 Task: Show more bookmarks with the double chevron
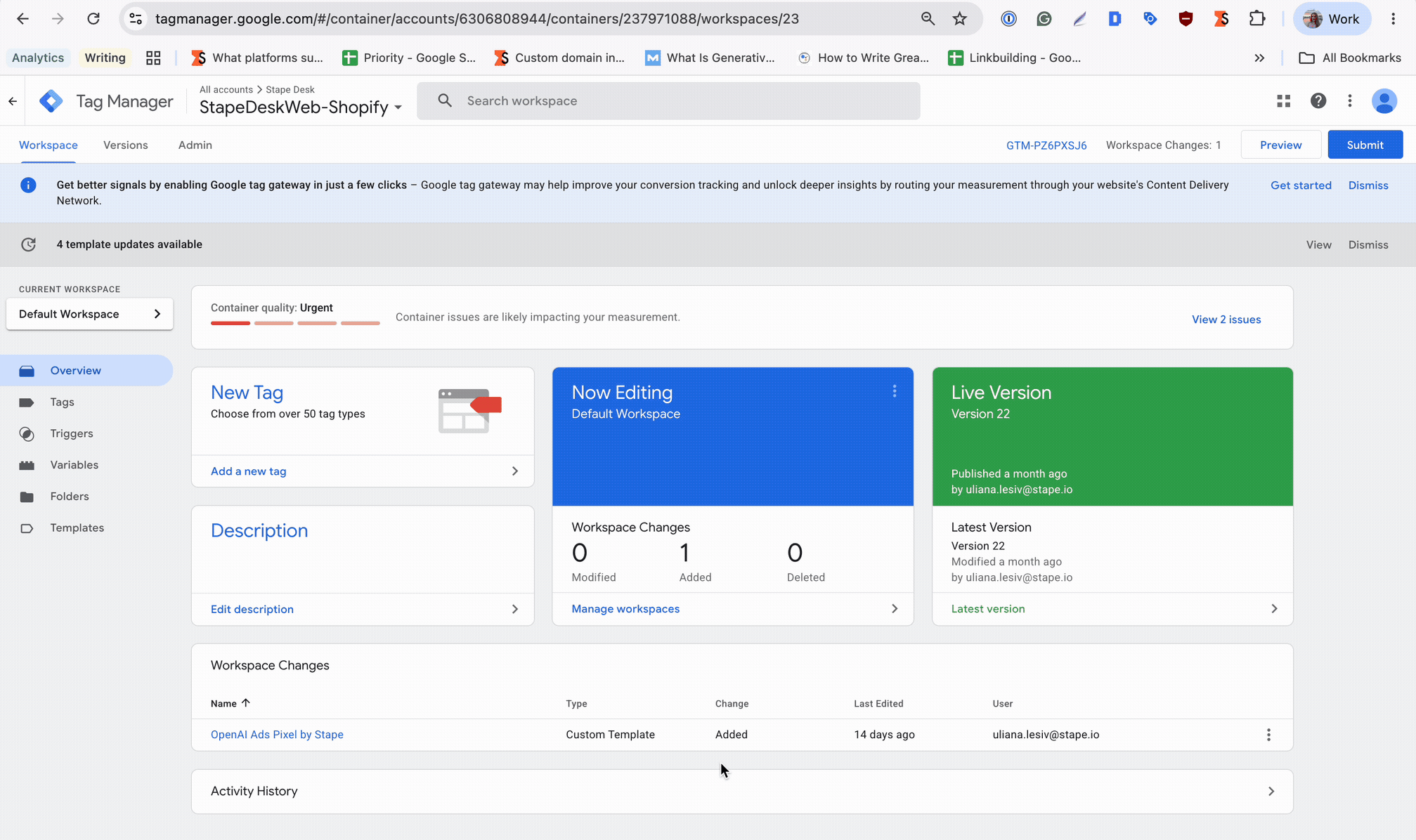1259,58
